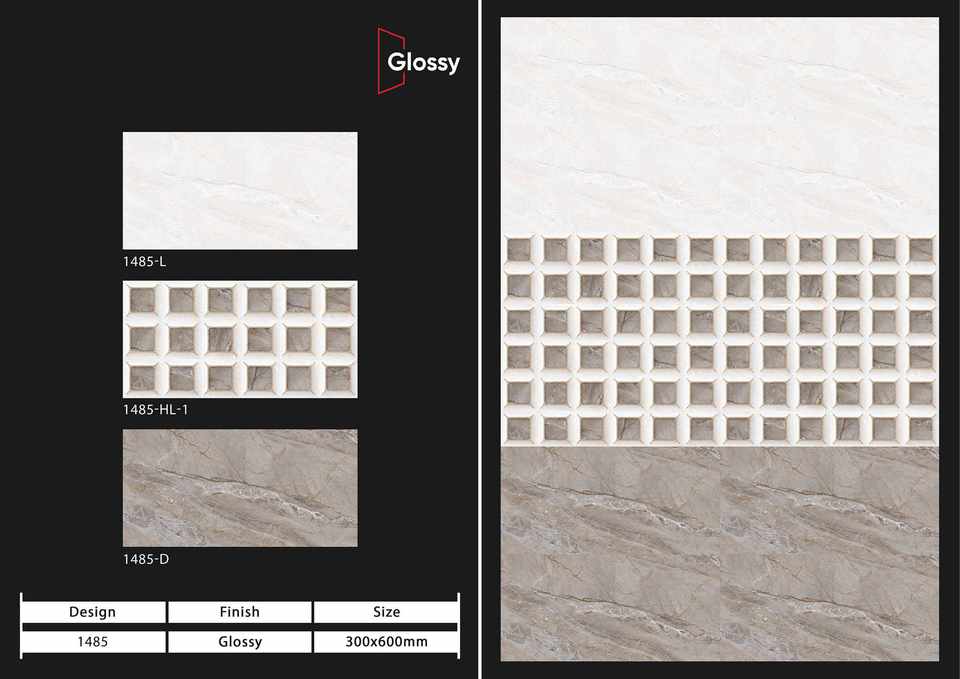Select the "300x600mm" size value cell
Screen dimensions: 960x679
click(x=386, y=642)
